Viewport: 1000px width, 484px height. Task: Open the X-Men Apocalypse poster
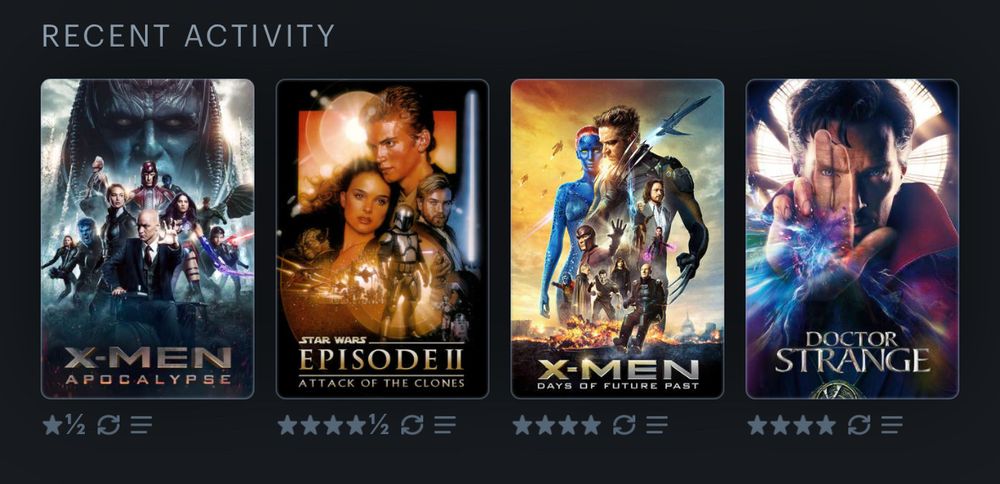click(147, 238)
